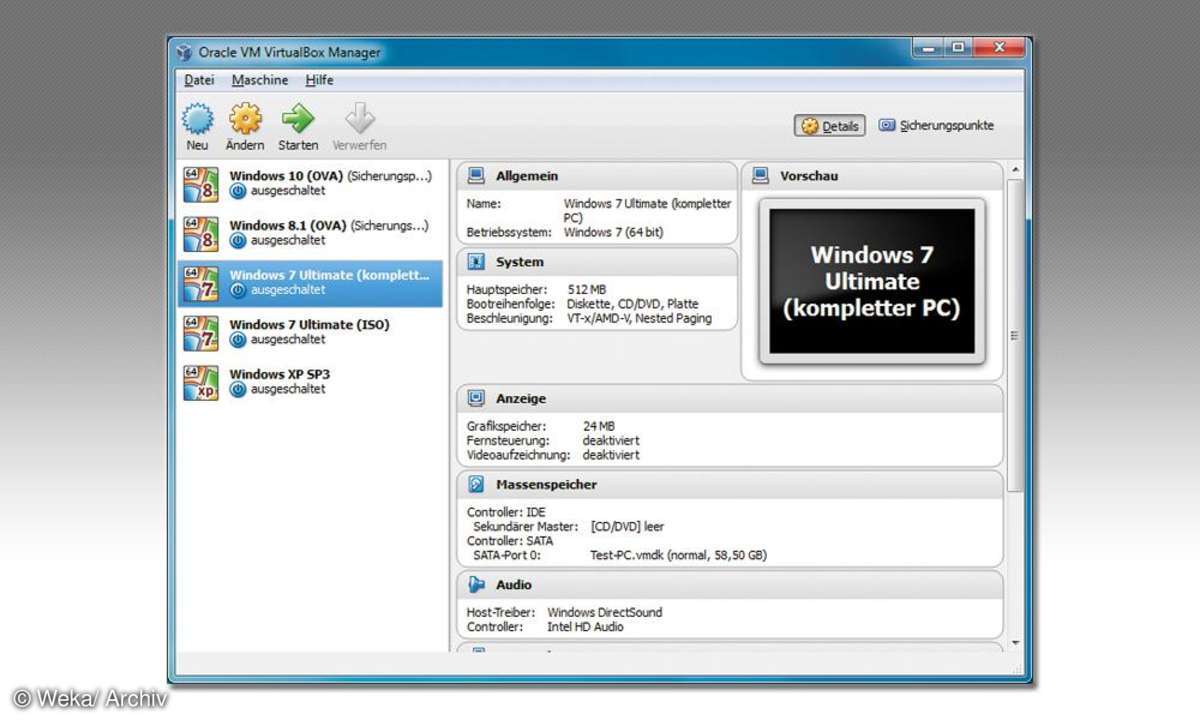The width and height of the screenshot is (1200, 720).
Task: Click the Windows 8.1 (OVA) OS icon
Action: click(x=201, y=233)
